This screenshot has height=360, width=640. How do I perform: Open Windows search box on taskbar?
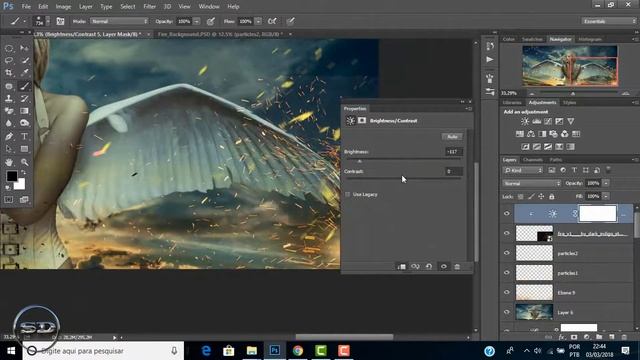(103, 351)
